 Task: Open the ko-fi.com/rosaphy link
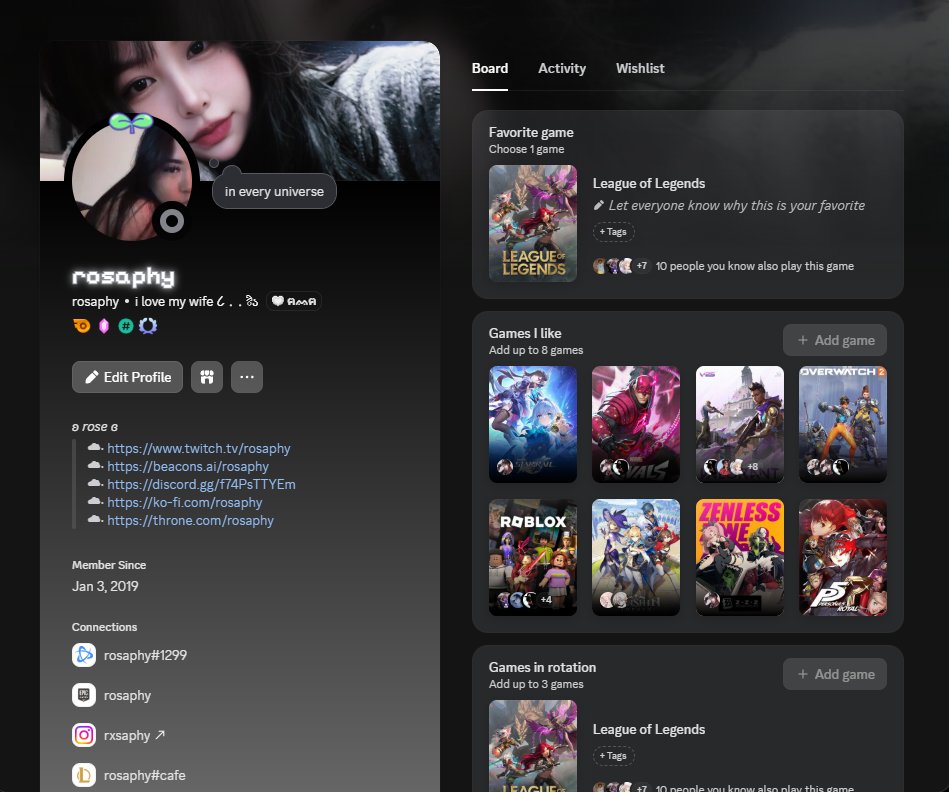pos(185,503)
